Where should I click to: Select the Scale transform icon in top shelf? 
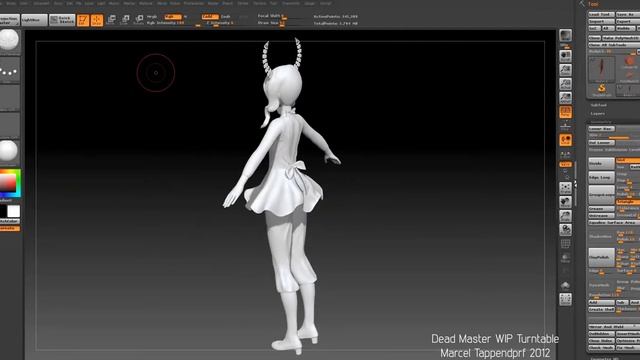(125, 19)
